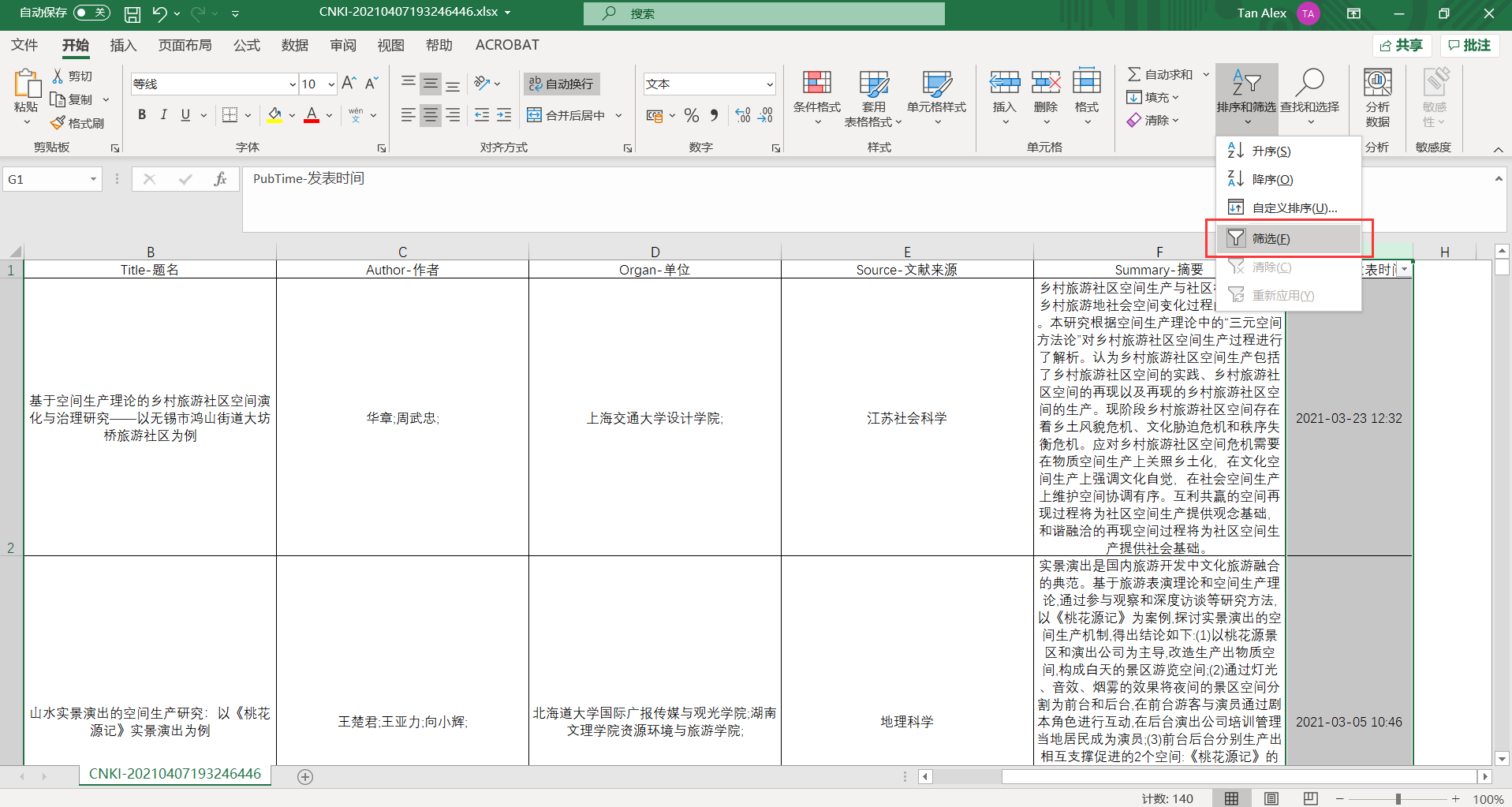Image resolution: width=1512 pixels, height=807 pixels.
Task: Collapse the ribbon chevron
Action: (1498, 149)
